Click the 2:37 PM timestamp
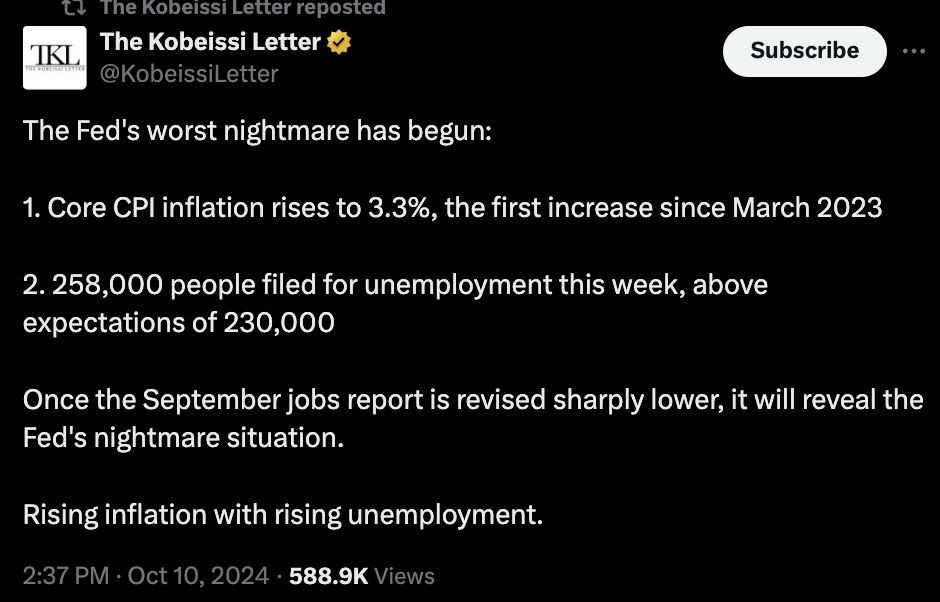 coord(66,576)
